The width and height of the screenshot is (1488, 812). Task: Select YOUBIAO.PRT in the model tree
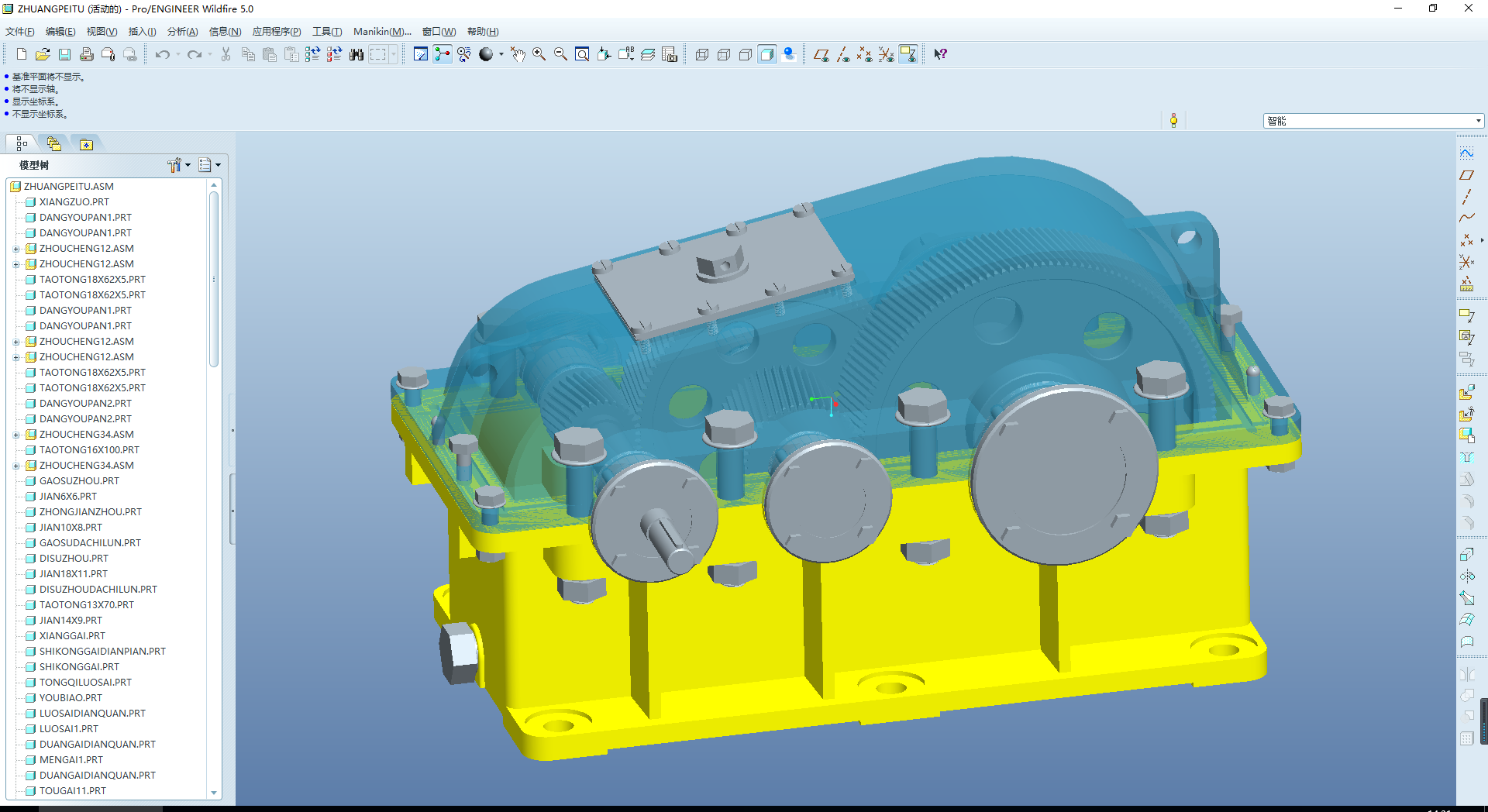tap(71, 698)
